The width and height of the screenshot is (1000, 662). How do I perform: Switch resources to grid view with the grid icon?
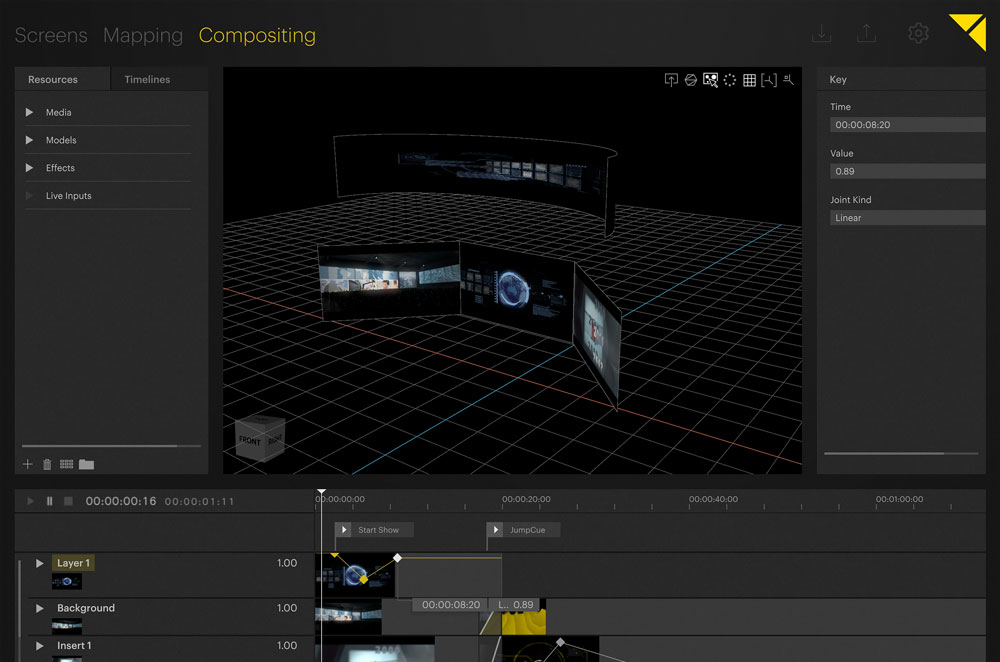point(66,464)
